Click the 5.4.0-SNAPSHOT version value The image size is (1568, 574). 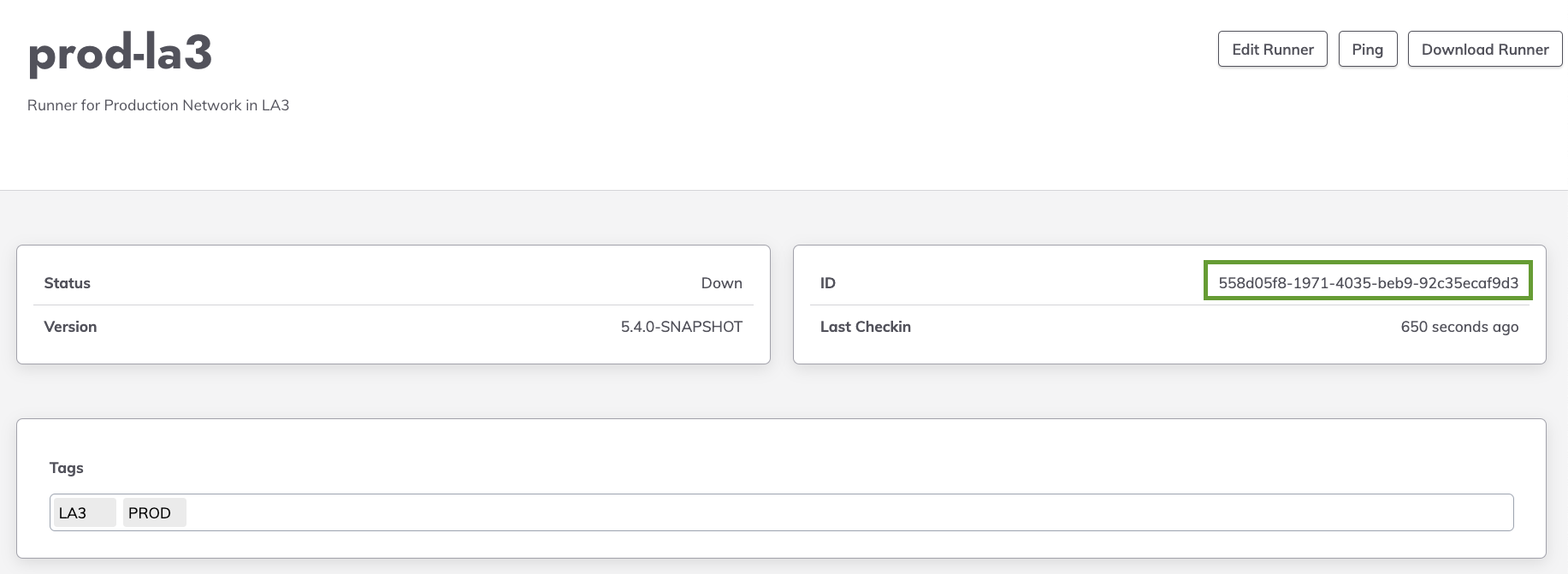click(681, 327)
